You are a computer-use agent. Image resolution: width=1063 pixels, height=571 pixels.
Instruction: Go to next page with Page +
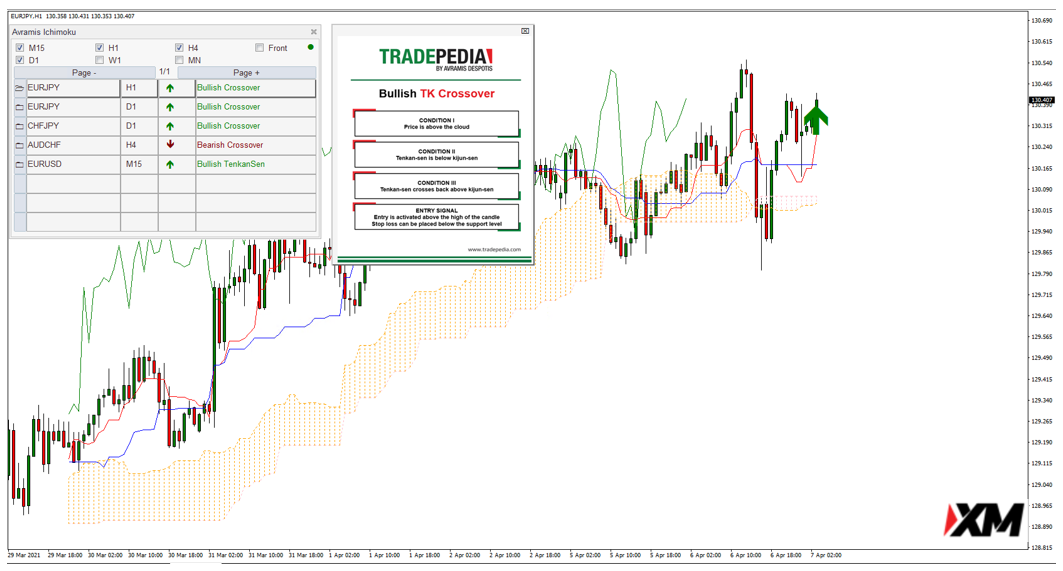pos(246,73)
